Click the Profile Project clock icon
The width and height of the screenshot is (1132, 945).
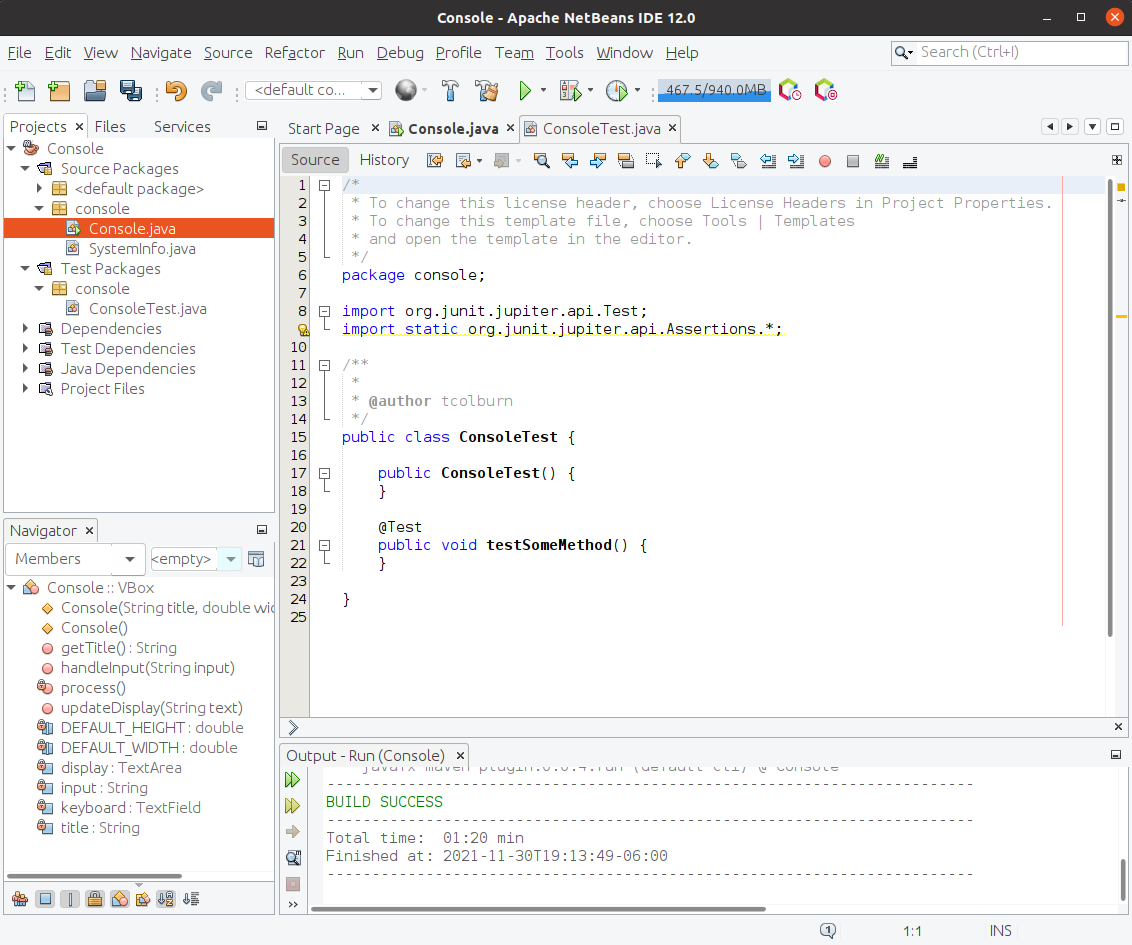[x=616, y=91]
